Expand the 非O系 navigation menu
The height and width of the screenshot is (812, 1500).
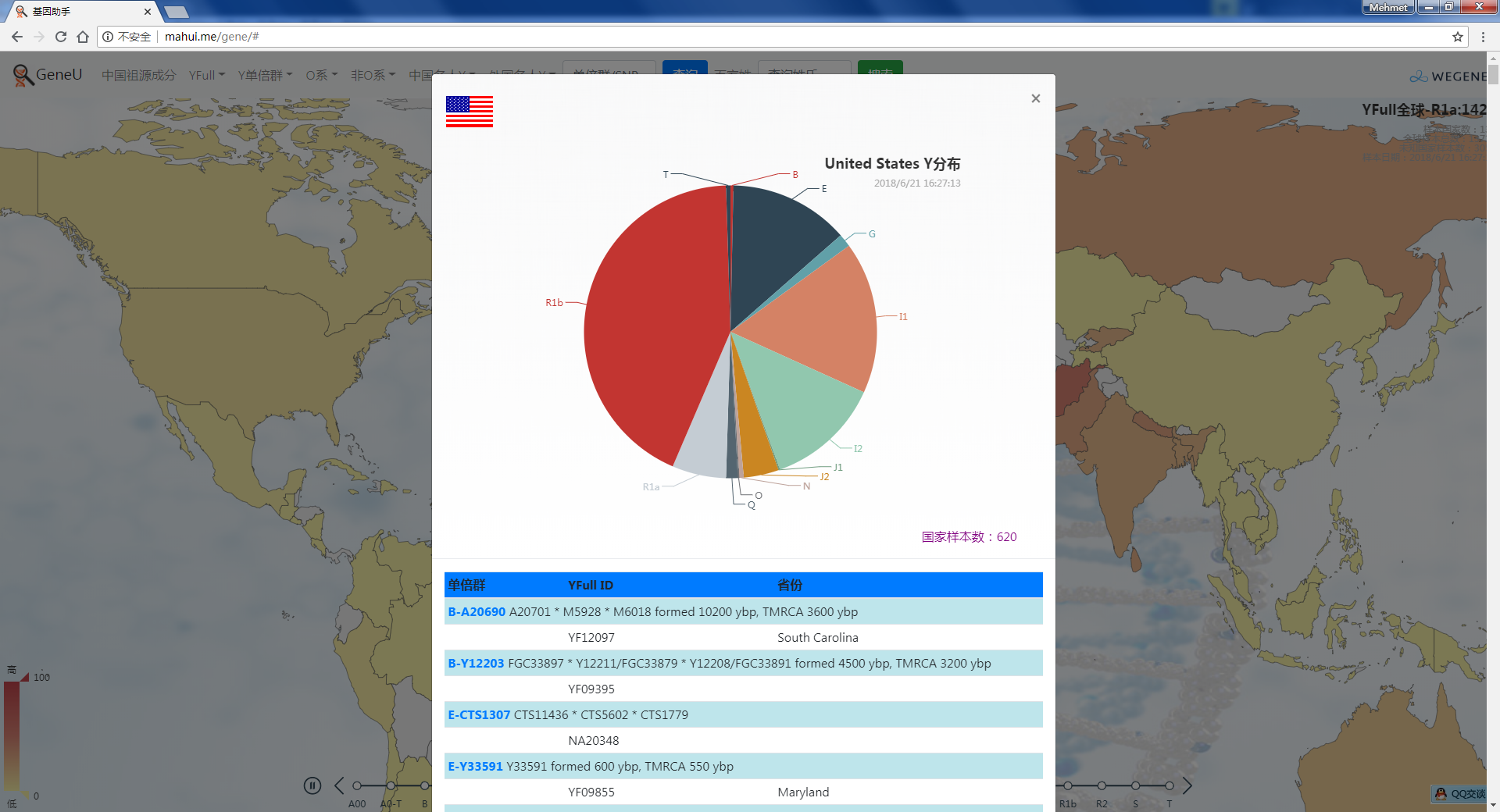[x=373, y=75]
